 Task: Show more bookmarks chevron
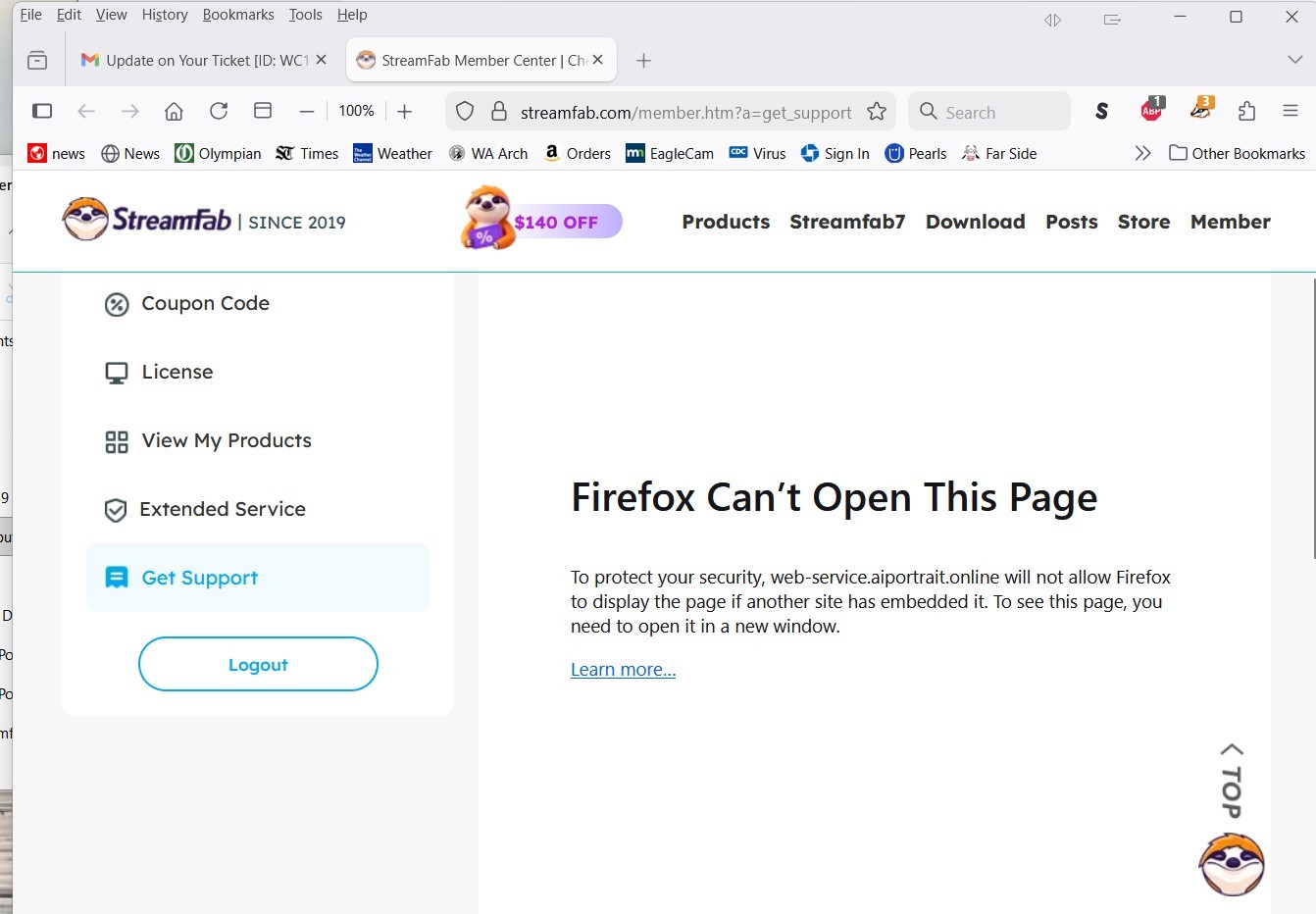[1142, 153]
